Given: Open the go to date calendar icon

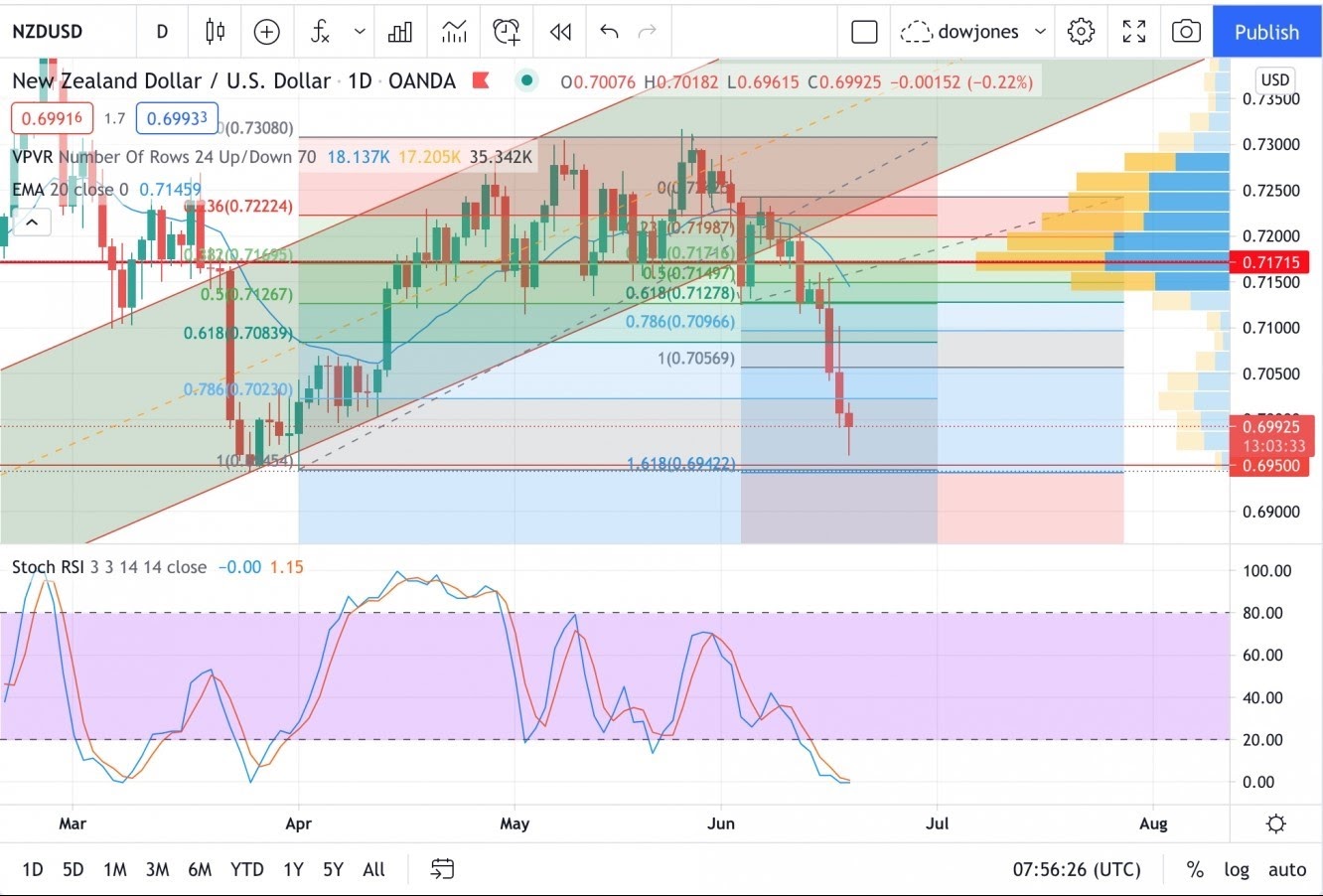Looking at the screenshot, I should (x=443, y=869).
